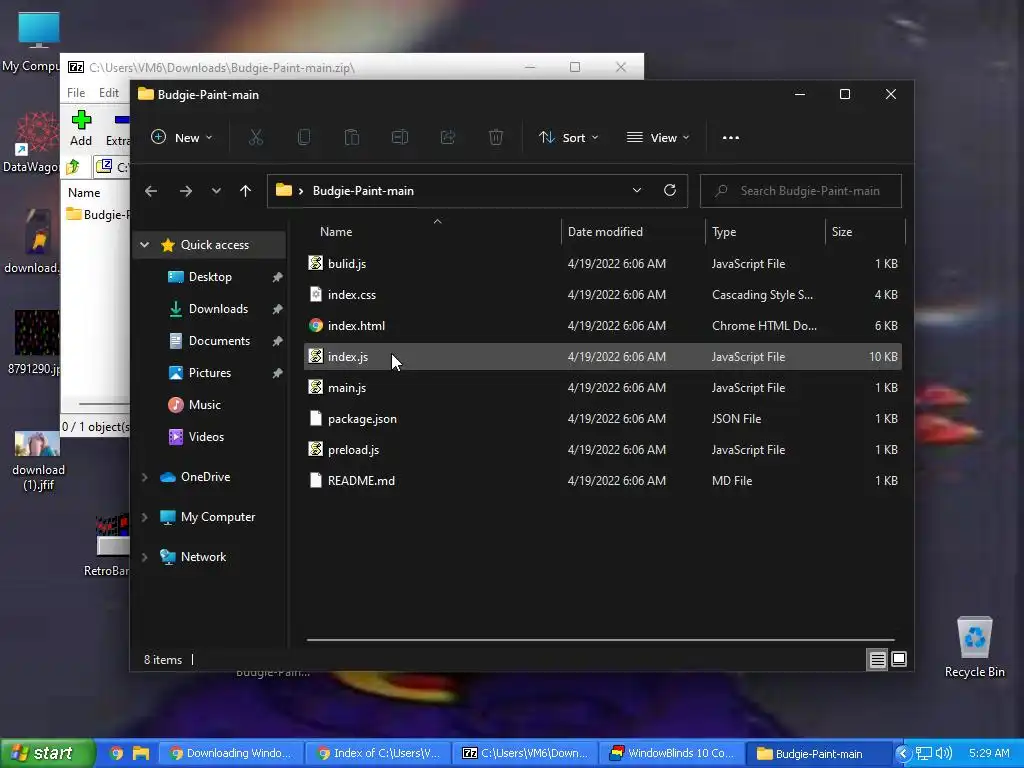The width and height of the screenshot is (1024, 768).
Task: Open the Sort dropdown menu
Action: [x=568, y=137]
